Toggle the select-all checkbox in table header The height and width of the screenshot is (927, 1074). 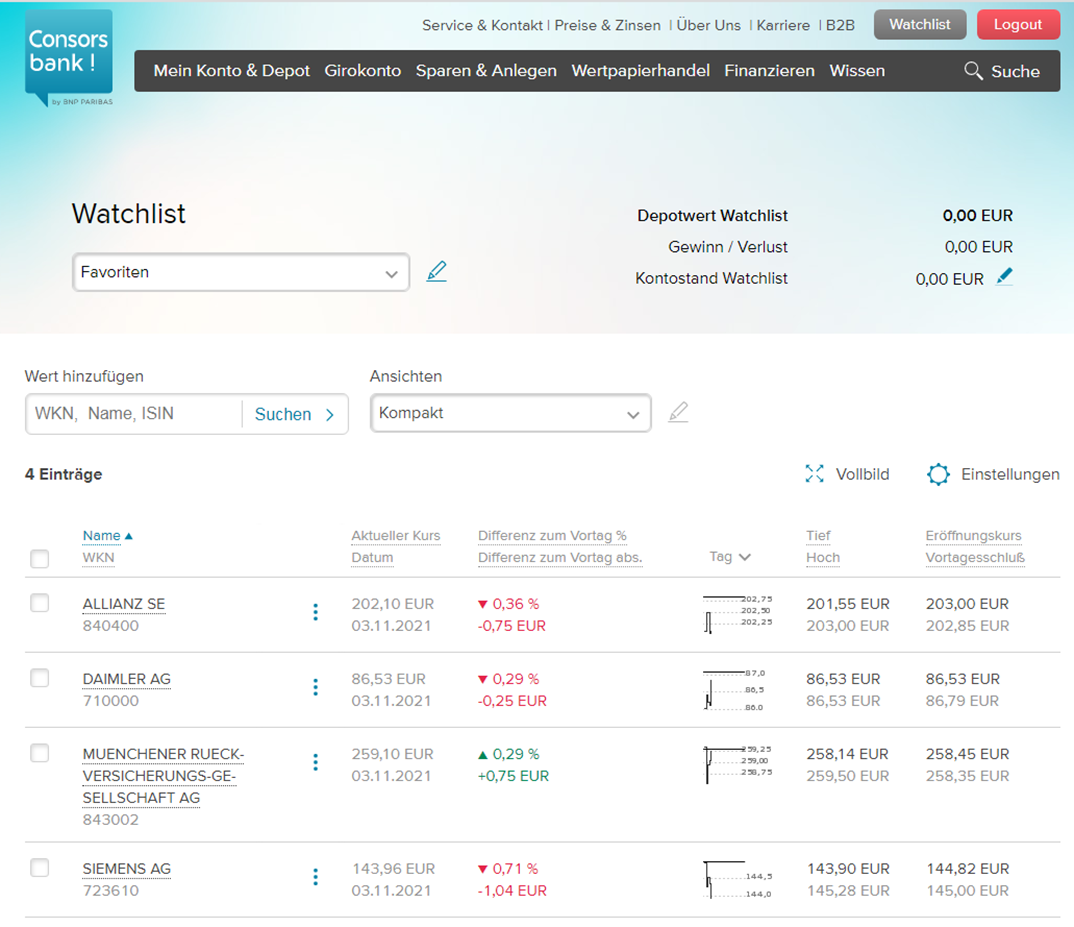pyautogui.click(x=40, y=558)
